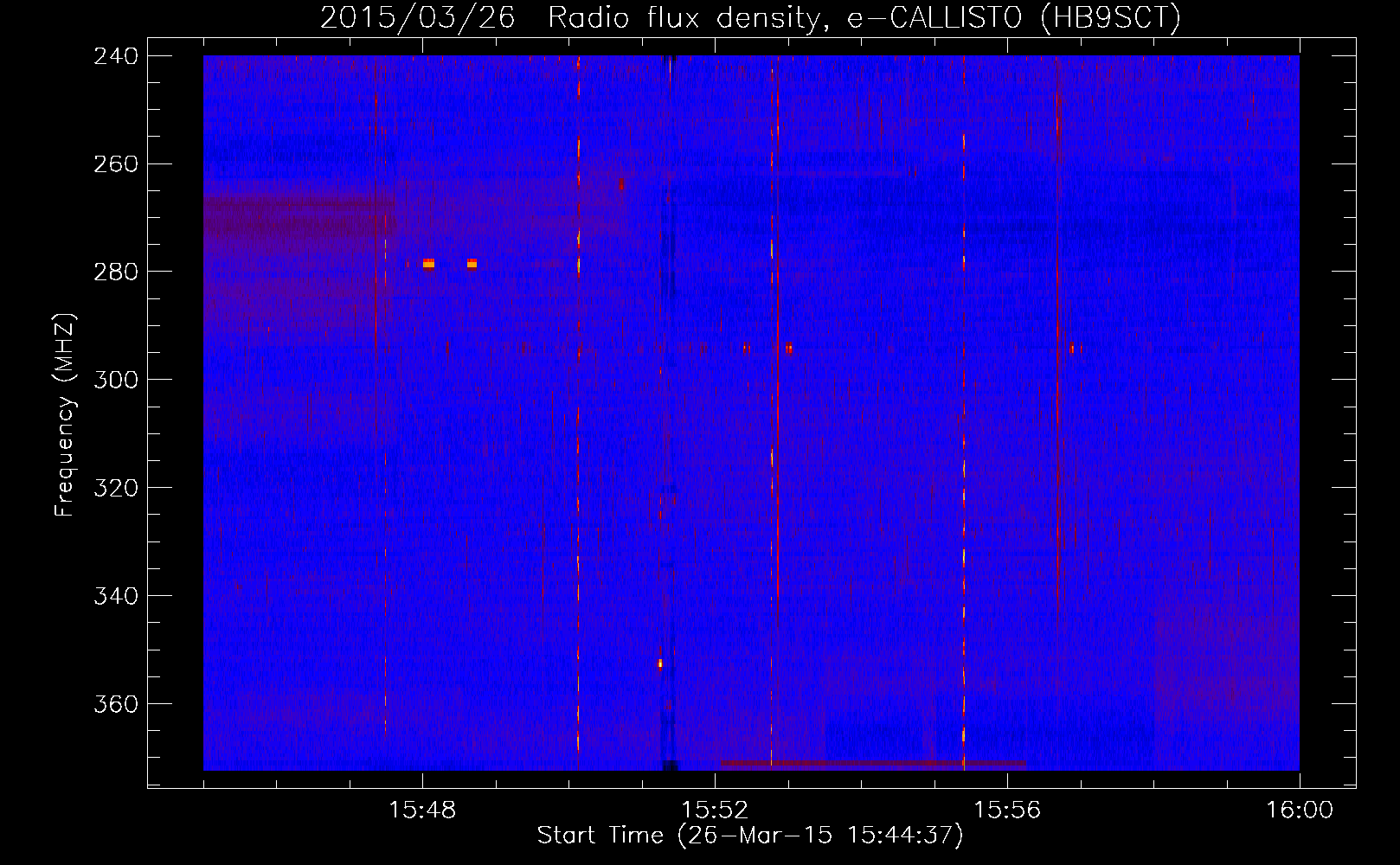Screen dimensions: 1400x865
Task: Click the 16:00 time tick label
Action: tap(1300, 811)
